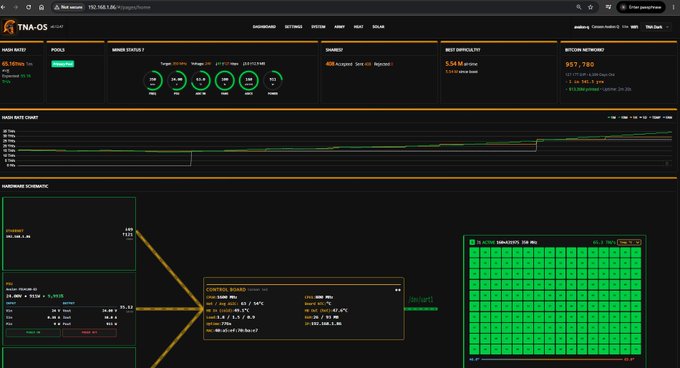Click the red POWER OFF button in PSU panel

pos(89,332)
